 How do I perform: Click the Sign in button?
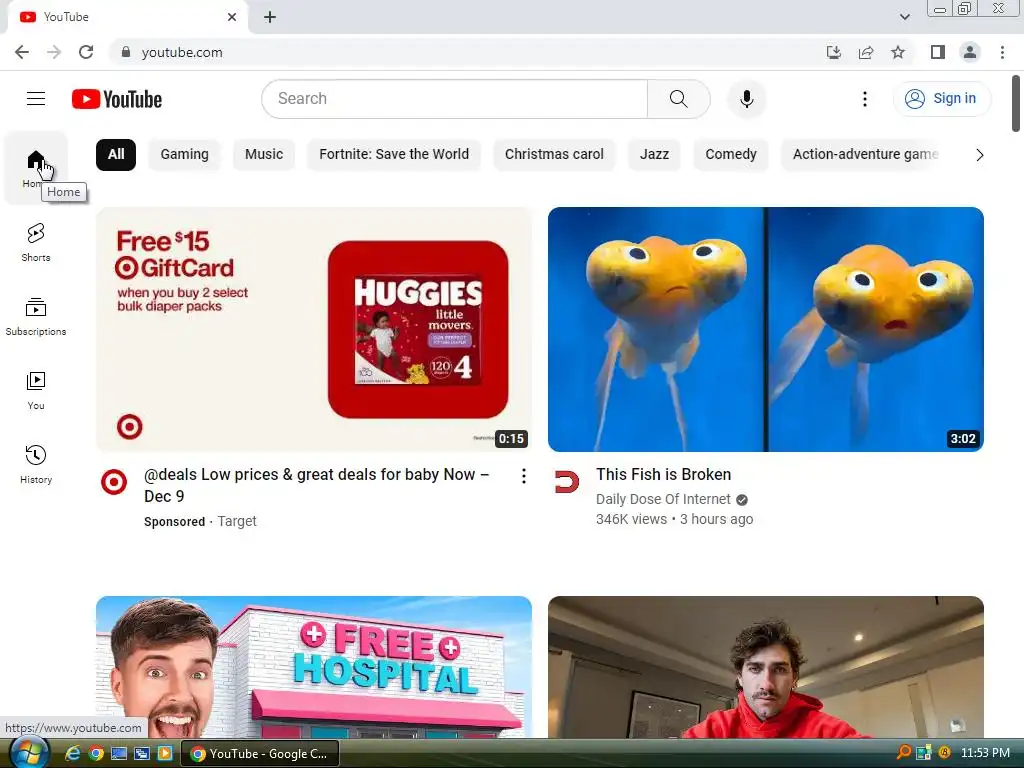point(941,99)
